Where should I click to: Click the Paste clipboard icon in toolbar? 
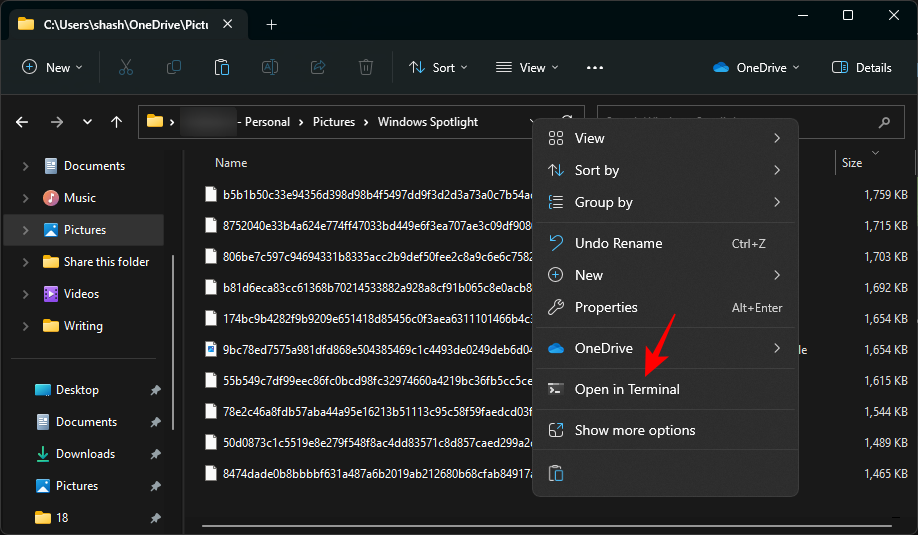click(222, 68)
